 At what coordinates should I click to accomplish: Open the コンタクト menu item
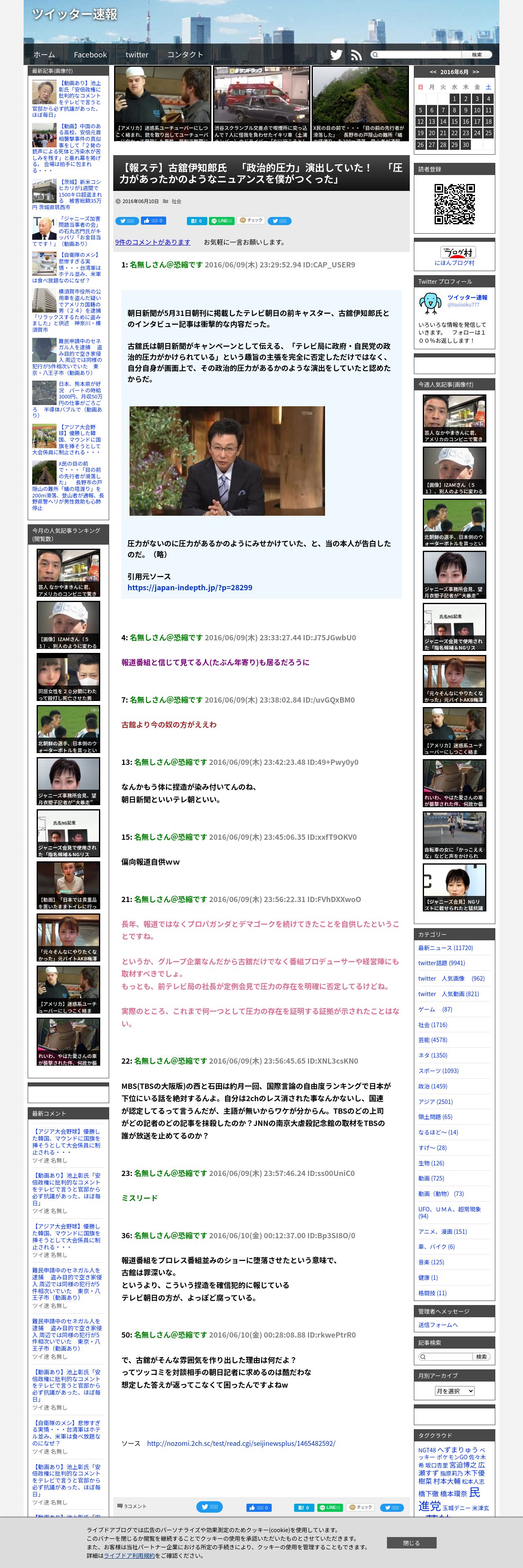coord(185,54)
